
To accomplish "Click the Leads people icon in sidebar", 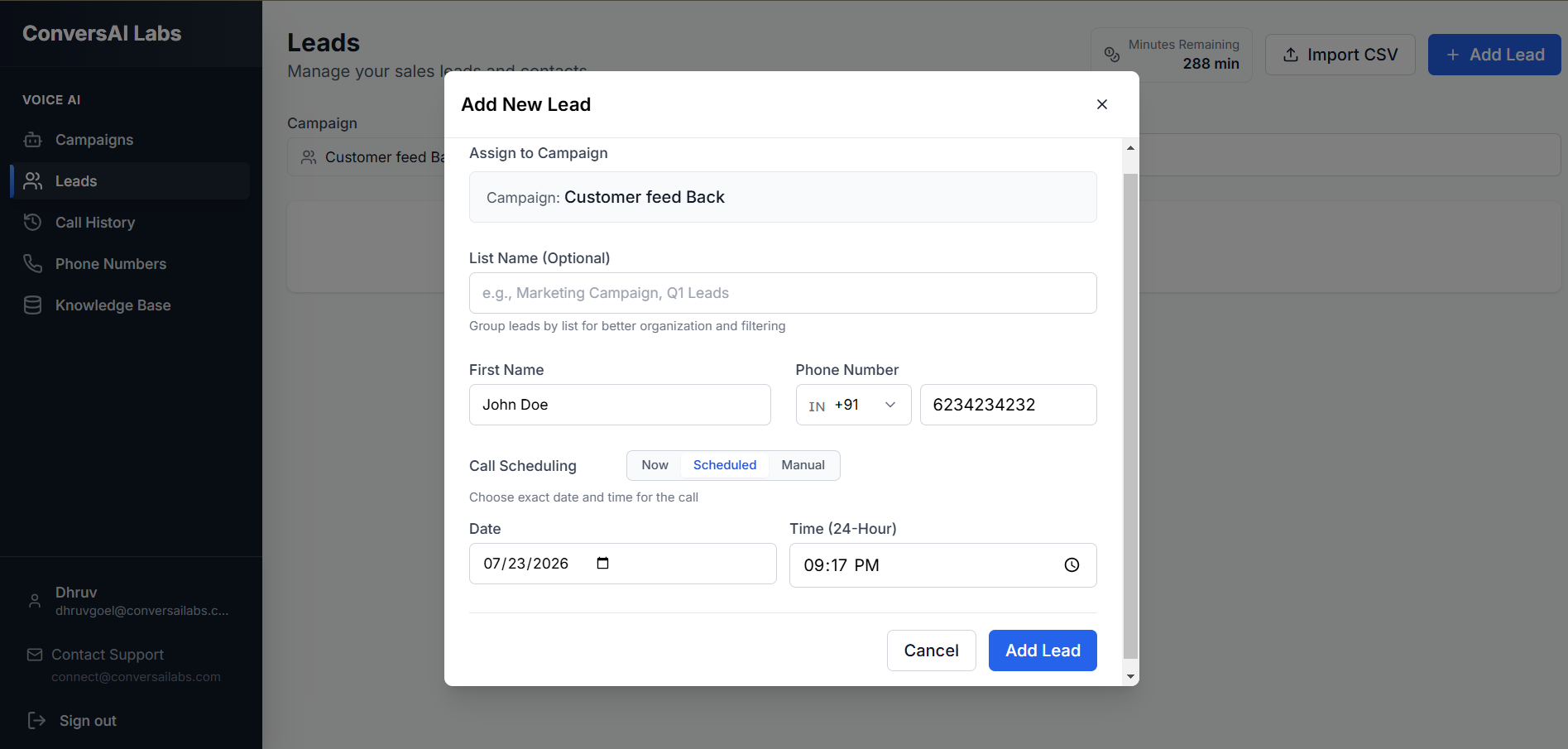I will coord(33,181).
